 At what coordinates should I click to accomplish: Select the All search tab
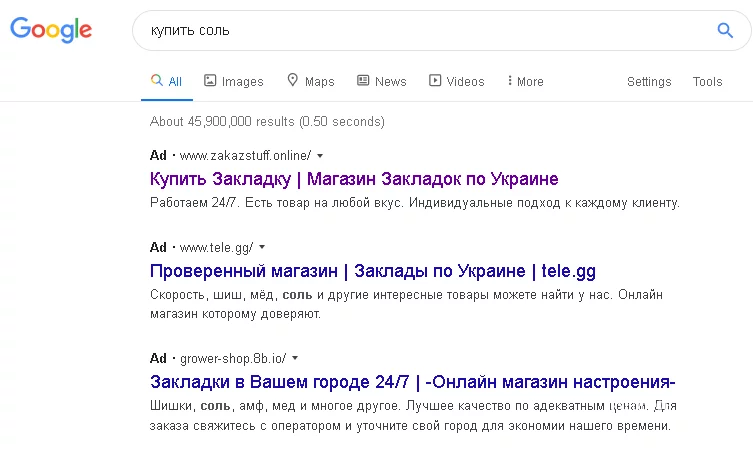166,81
